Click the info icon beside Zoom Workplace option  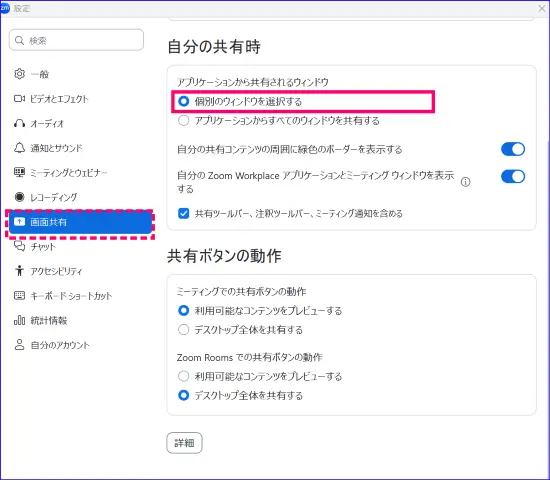(x=465, y=182)
